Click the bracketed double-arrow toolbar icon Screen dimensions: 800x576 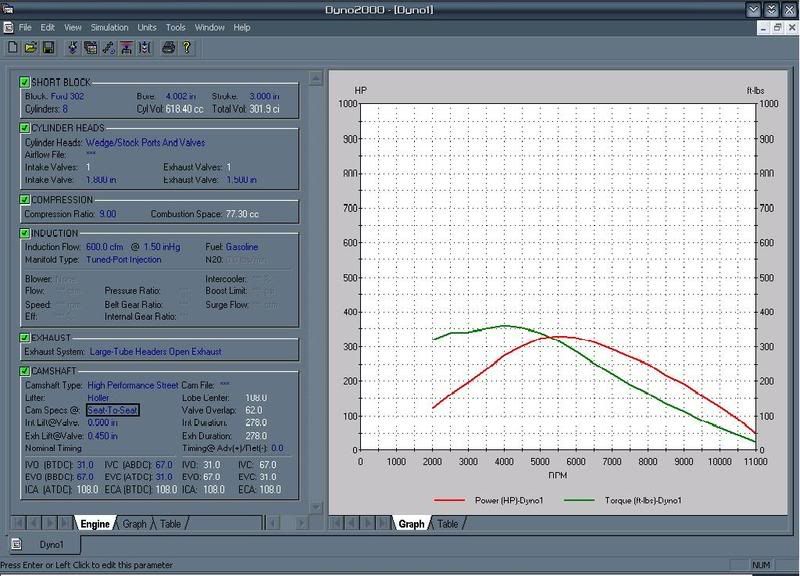pyautogui.click(x=145, y=48)
